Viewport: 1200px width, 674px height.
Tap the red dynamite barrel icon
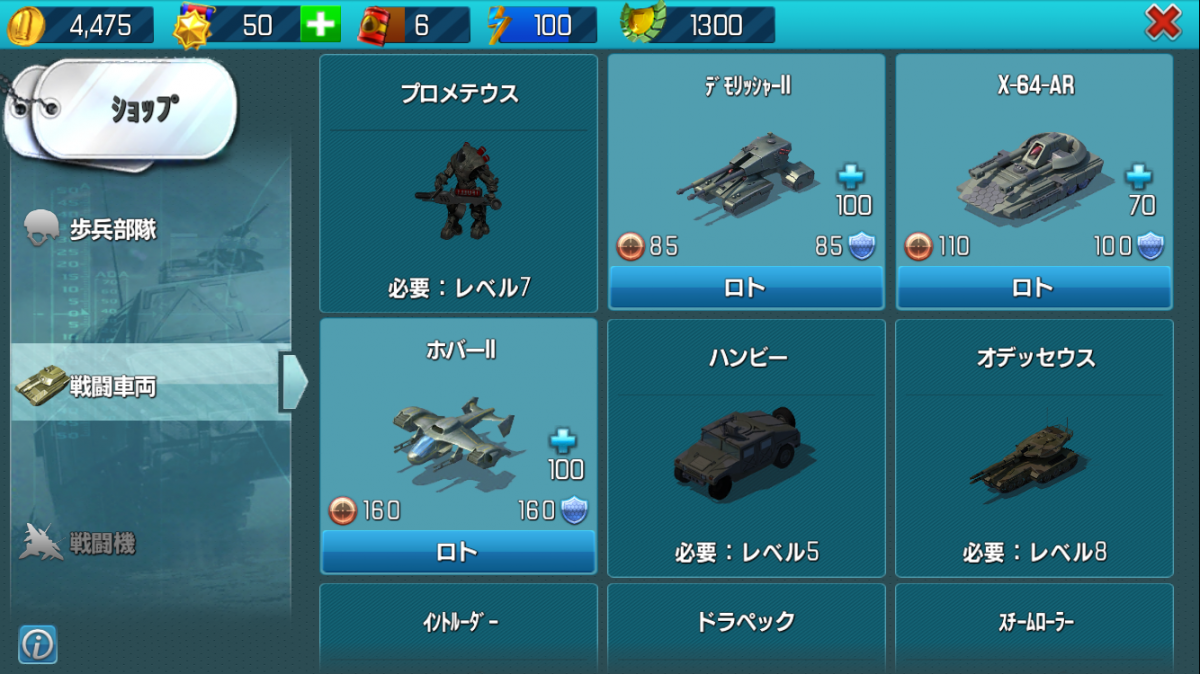coord(377,26)
